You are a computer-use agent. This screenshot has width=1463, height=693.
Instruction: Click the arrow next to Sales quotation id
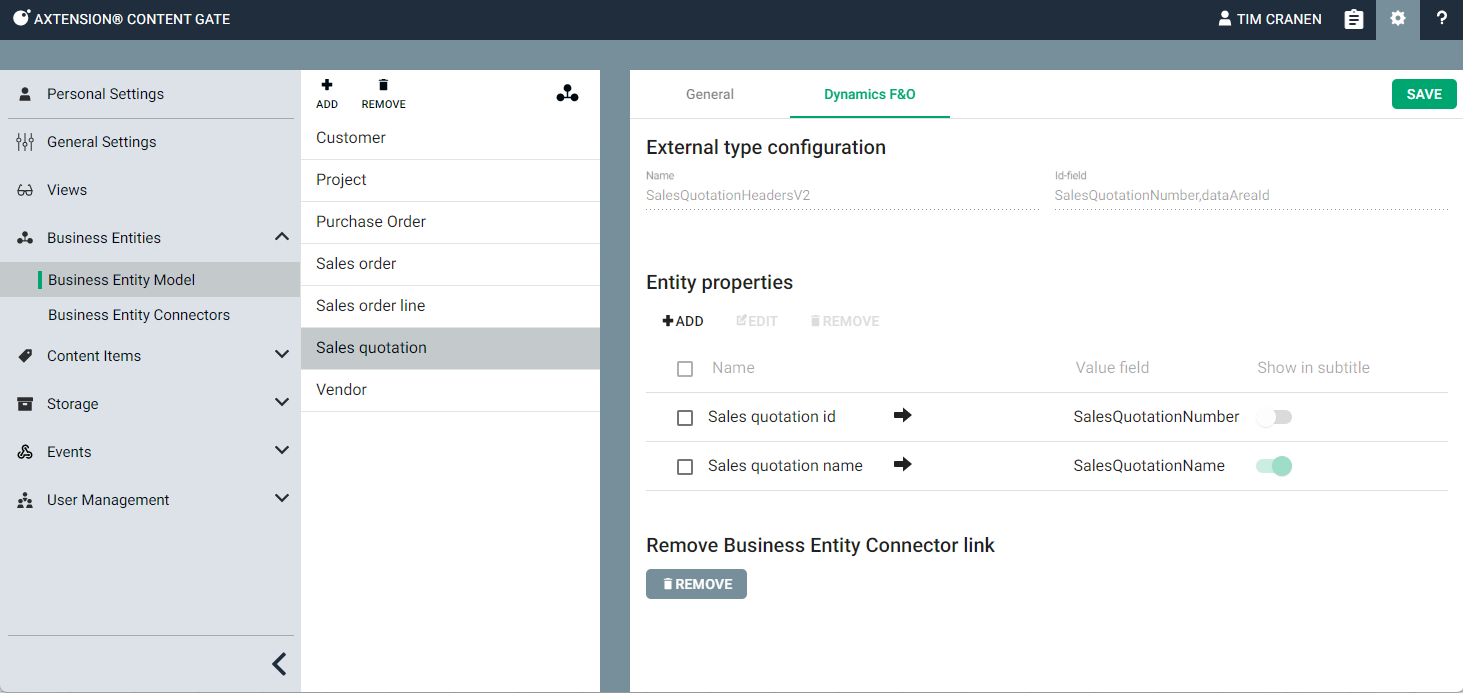tap(902, 416)
